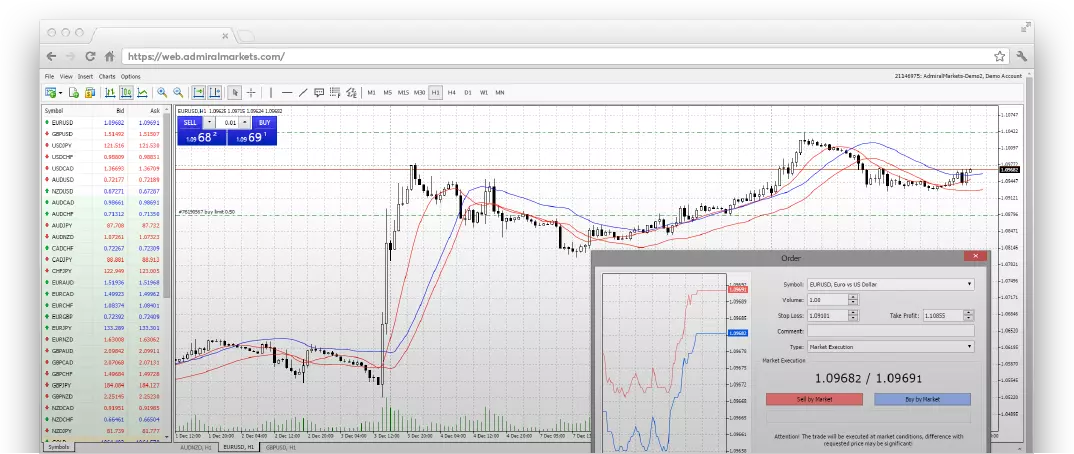Viewport: 1074px width, 454px height.
Task: Click the text label comment tool
Action: (x=319, y=92)
